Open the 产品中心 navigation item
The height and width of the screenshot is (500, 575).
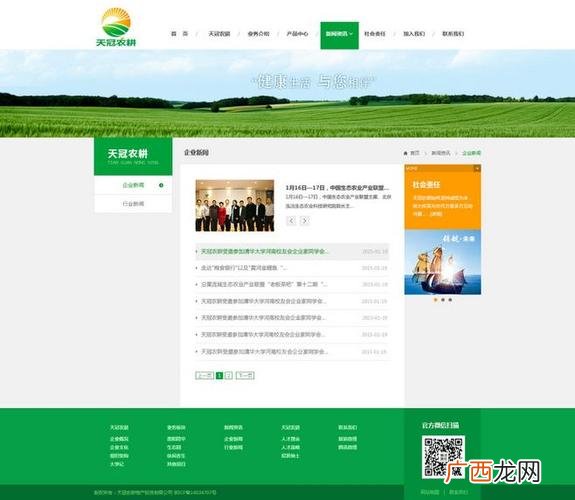click(x=297, y=34)
